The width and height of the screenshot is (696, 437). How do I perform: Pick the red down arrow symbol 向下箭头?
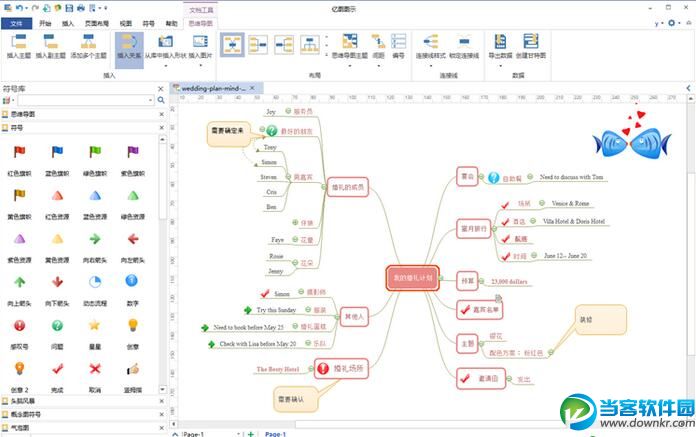57,282
